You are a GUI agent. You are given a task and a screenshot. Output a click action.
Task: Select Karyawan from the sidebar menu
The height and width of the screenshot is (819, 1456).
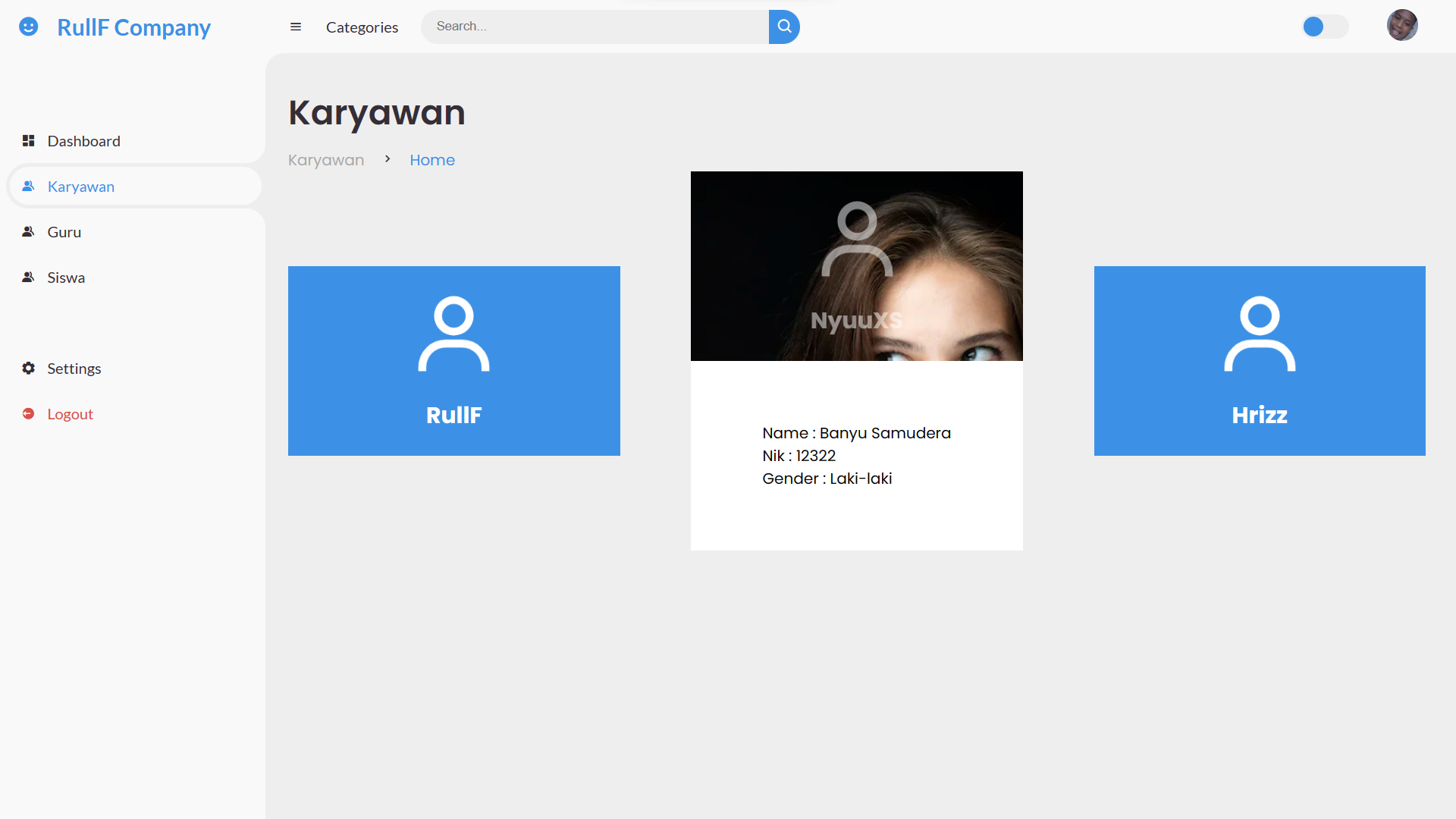(x=80, y=186)
